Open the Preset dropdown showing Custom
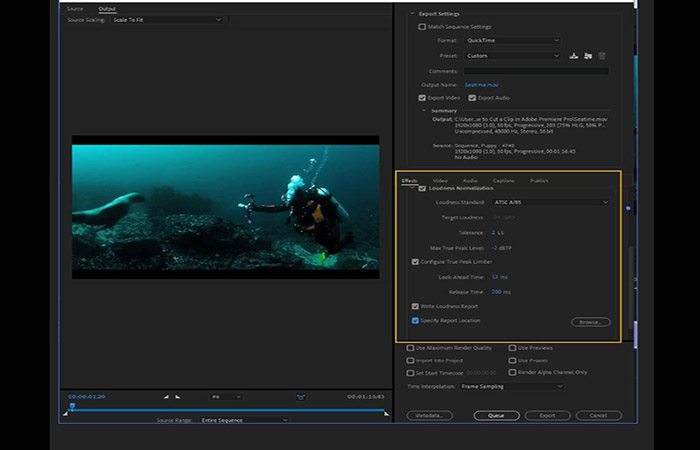The image size is (700, 450). [x=512, y=56]
